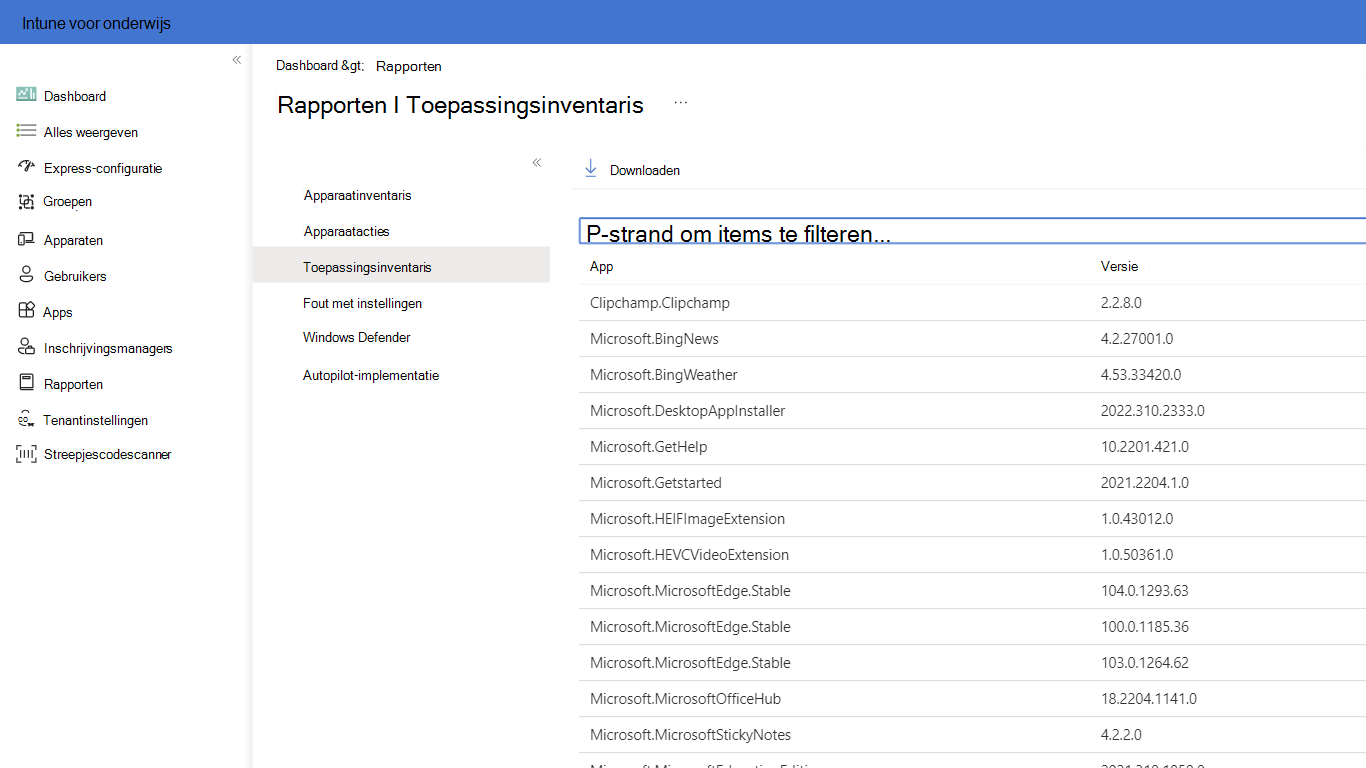Screen dimensions: 1366x768
Task: Focus the filter items search field
Action: pos(972,231)
